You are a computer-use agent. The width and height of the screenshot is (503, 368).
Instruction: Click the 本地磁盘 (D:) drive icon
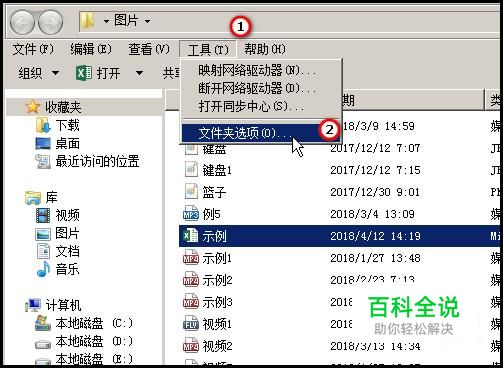[43, 344]
